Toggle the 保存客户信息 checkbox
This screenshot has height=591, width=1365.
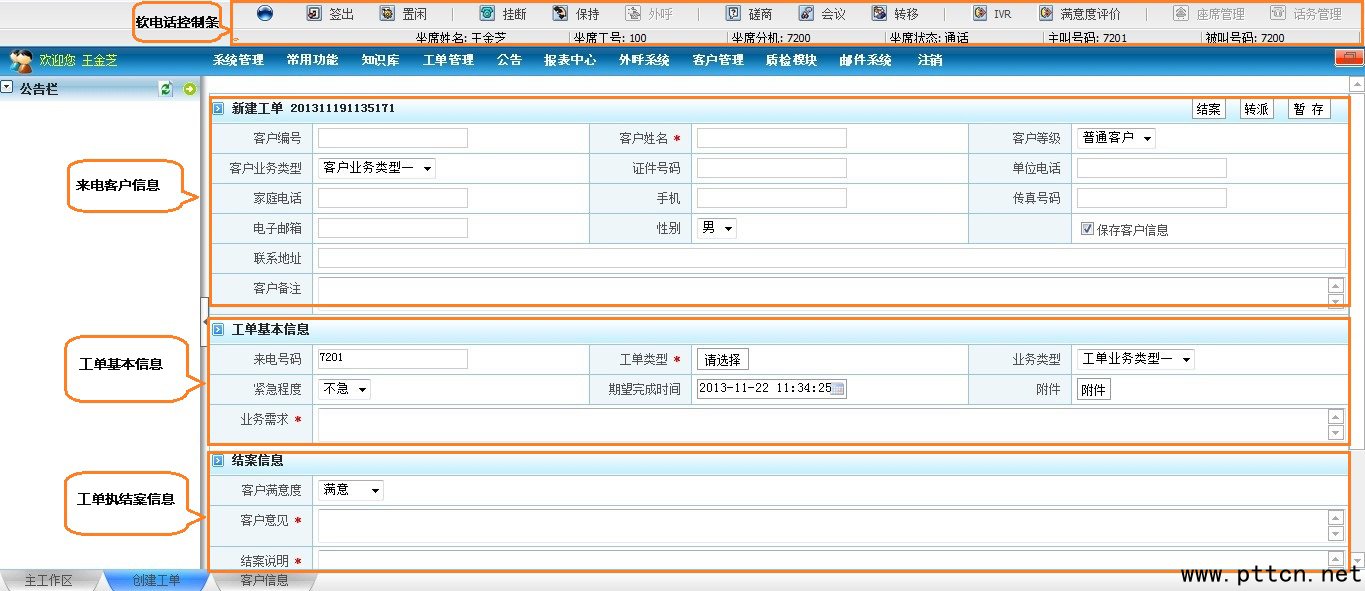click(x=1087, y=229)
